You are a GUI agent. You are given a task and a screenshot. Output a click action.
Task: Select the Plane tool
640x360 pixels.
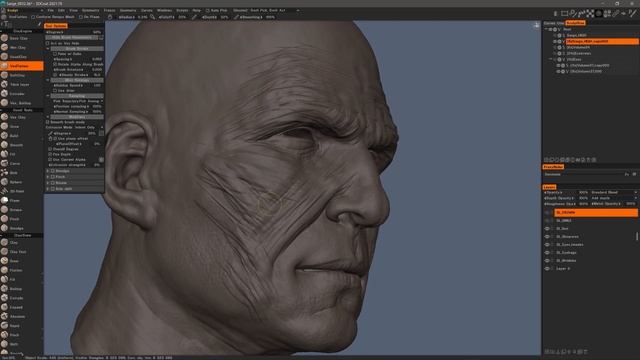click(15, 200)
